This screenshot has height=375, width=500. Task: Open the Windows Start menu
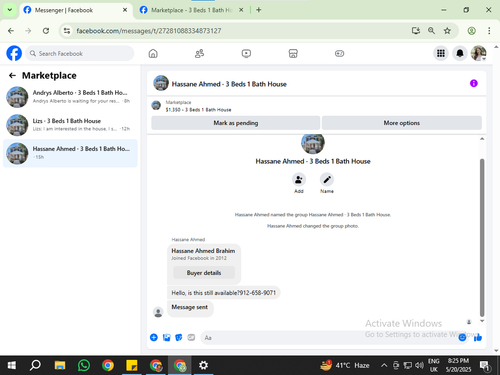(x=11, y=365)
